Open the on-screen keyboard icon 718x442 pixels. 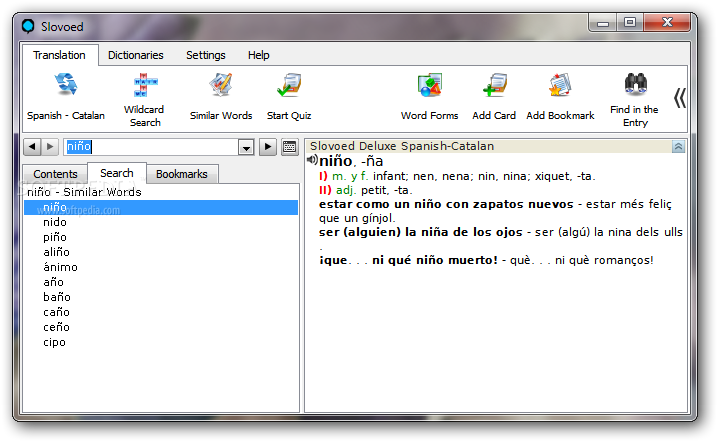(x=289, y=147)
